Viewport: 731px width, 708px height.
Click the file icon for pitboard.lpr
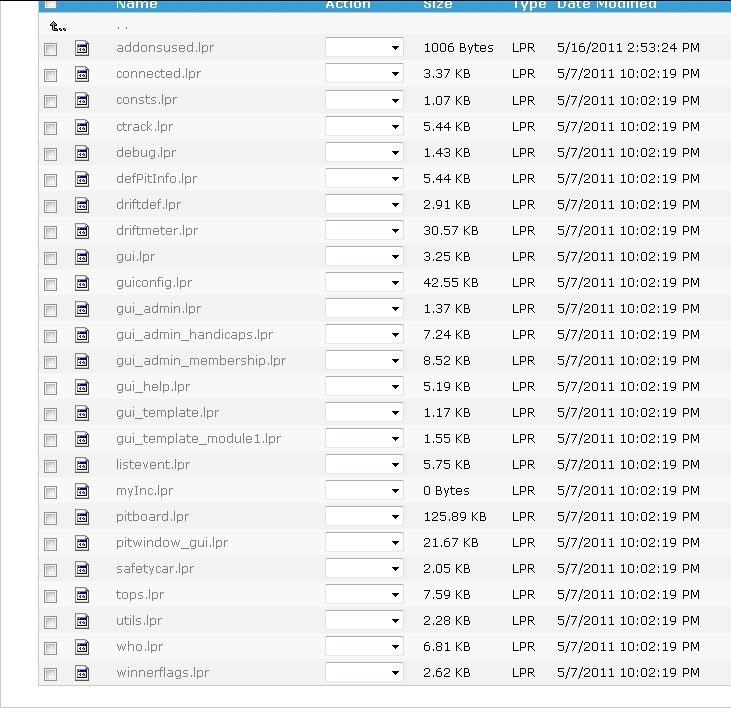(x=82, y=517)
